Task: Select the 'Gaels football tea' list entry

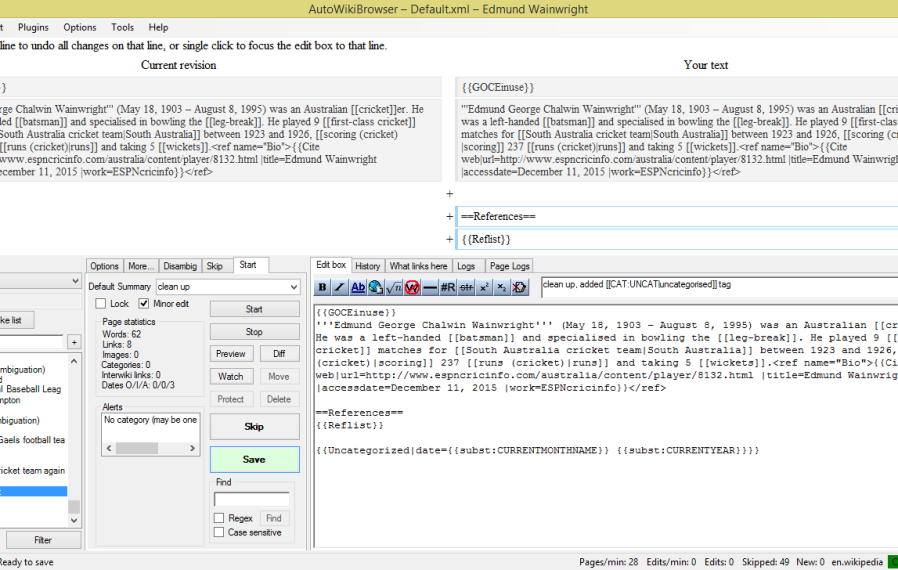Action: tap(32, 440)
